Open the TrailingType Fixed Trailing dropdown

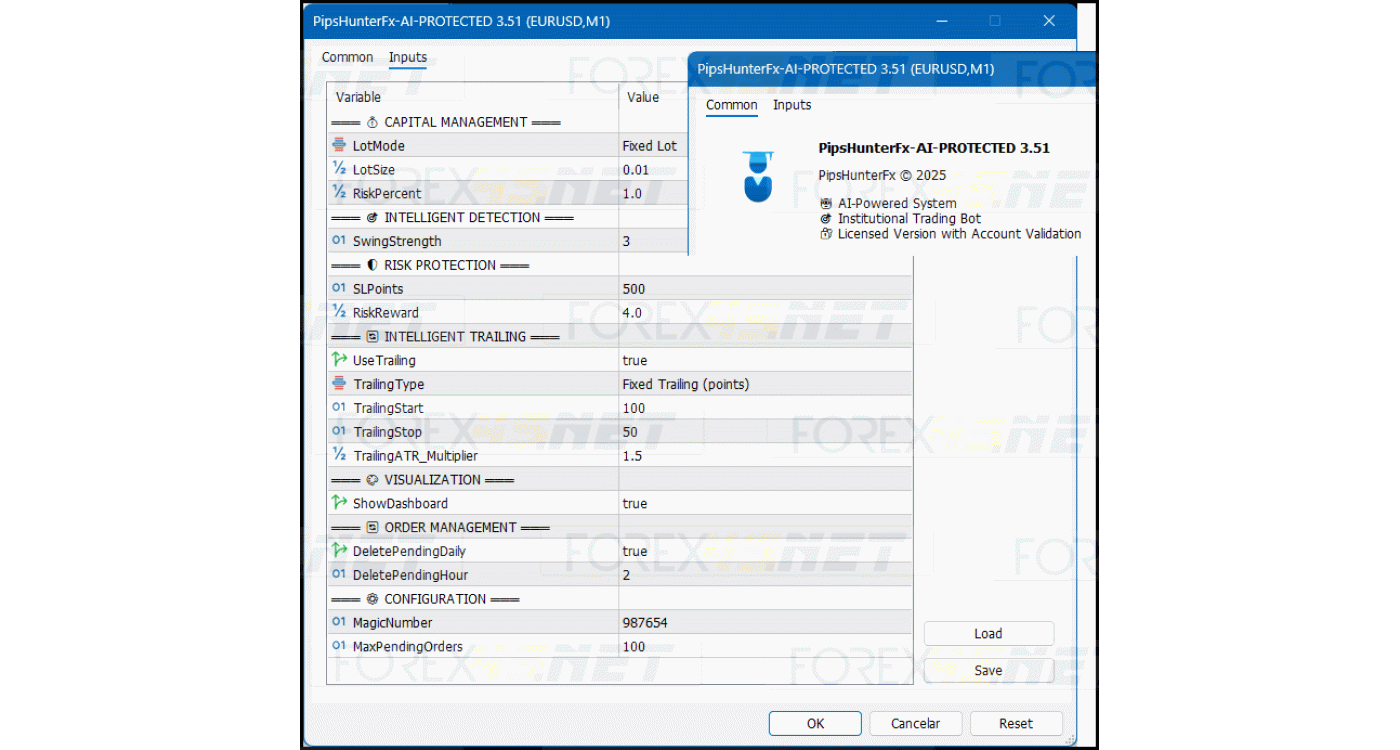(x=686, y=384)
